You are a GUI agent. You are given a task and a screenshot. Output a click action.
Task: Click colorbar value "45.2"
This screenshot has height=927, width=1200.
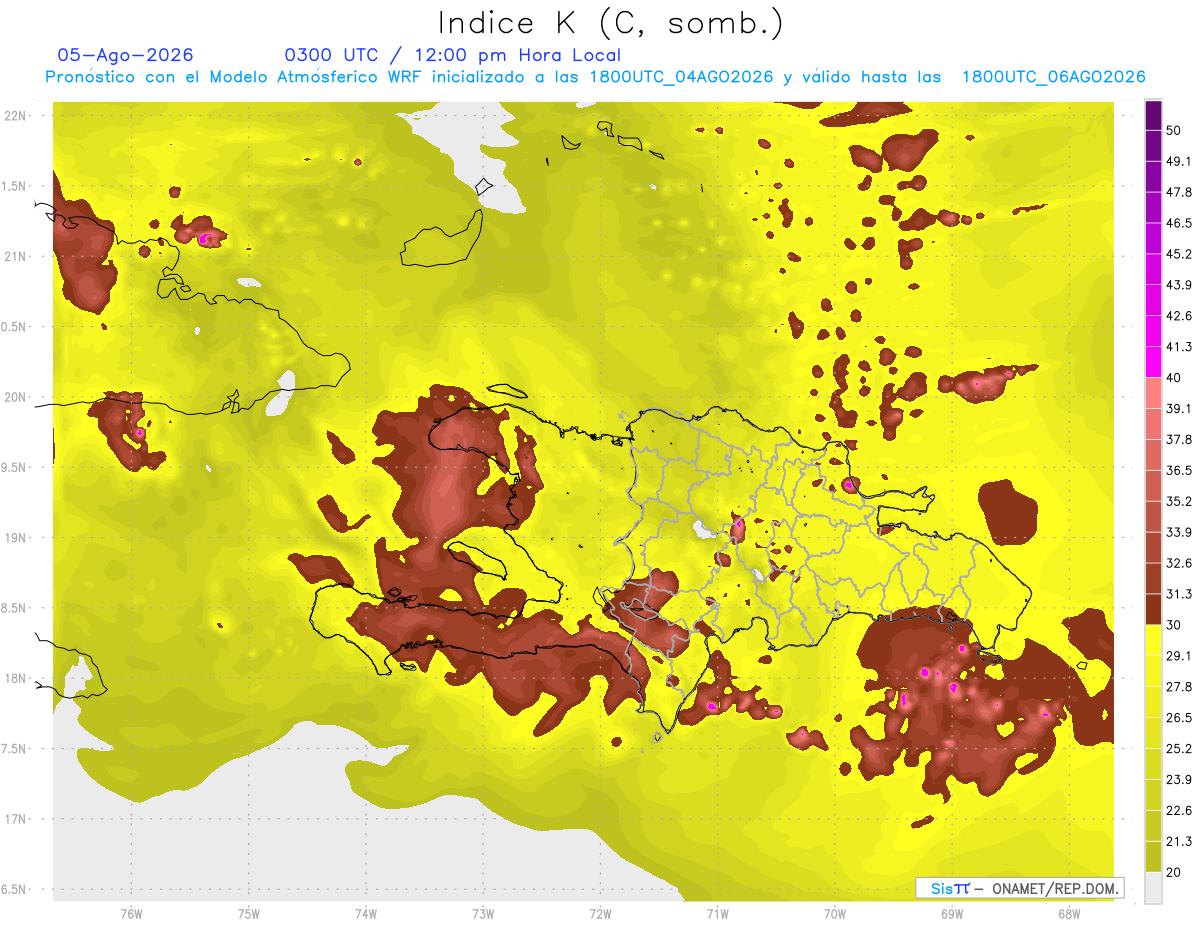(1178, 254)
